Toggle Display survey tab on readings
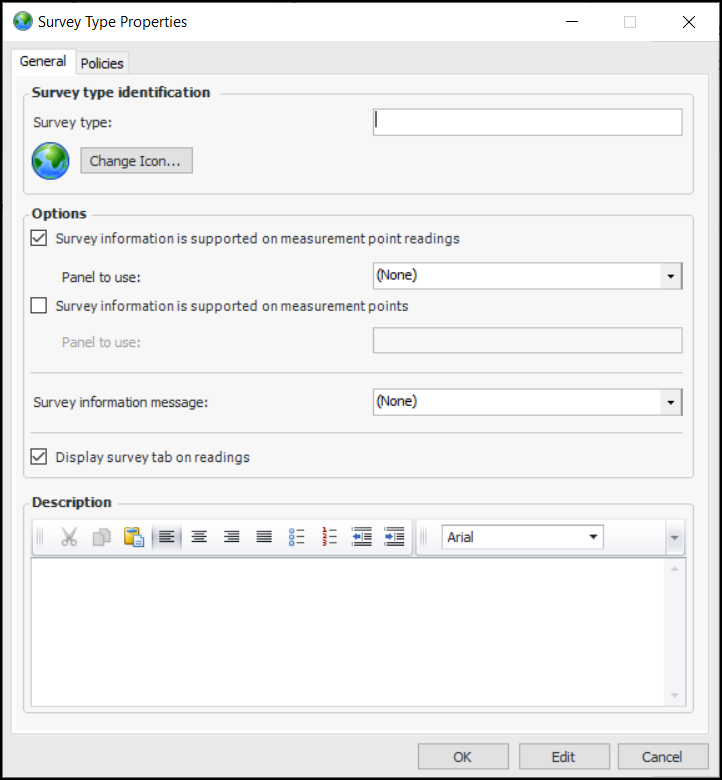The height and width of the screenshot is (780, 722). (39, 456)
